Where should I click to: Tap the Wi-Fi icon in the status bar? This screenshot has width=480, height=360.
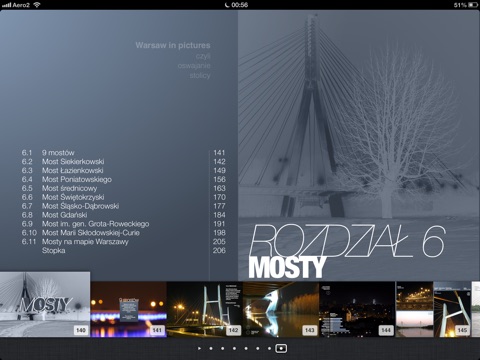coord(37,5)
